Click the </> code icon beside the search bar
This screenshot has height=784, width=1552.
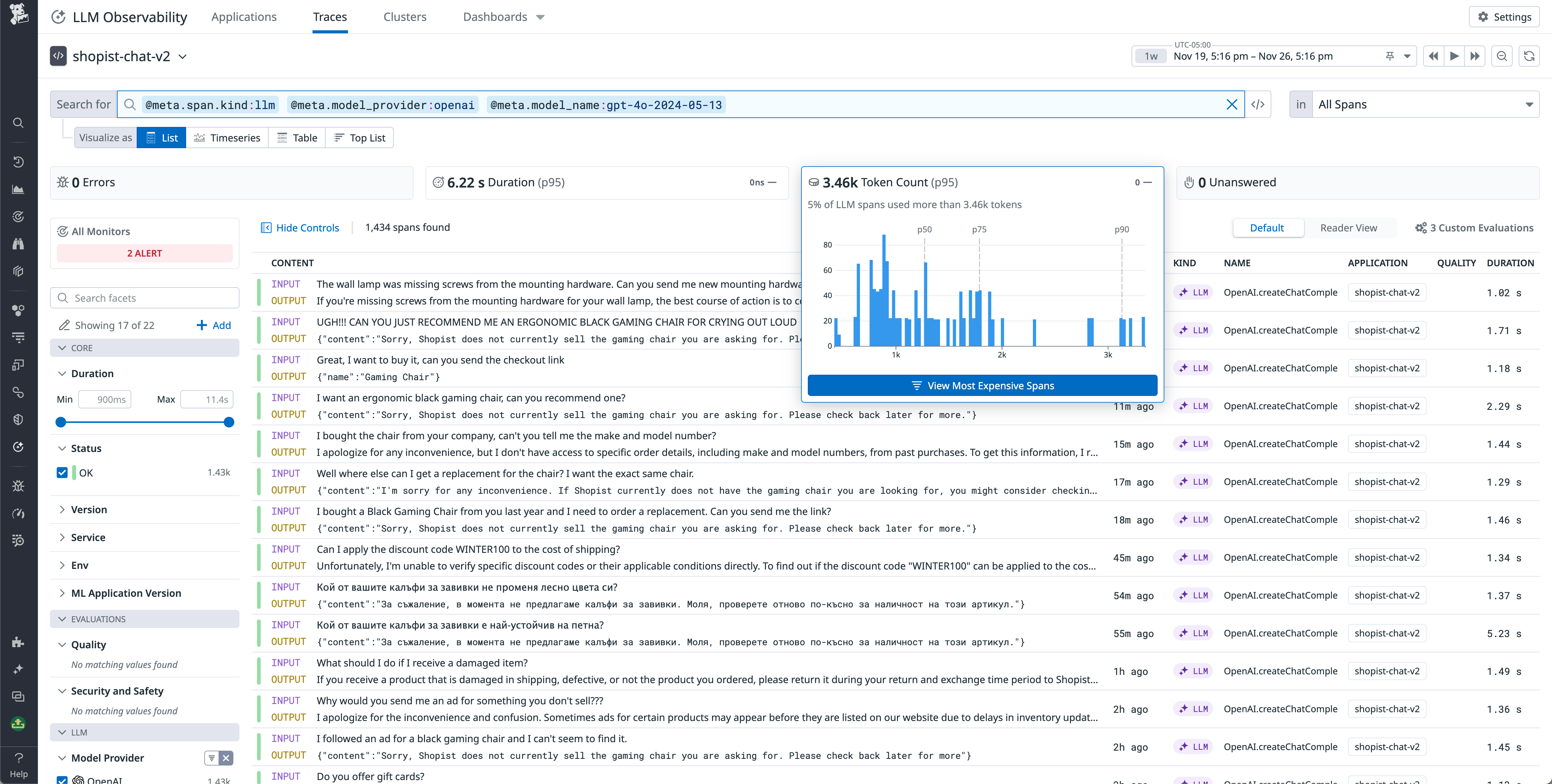point(1259,104)
